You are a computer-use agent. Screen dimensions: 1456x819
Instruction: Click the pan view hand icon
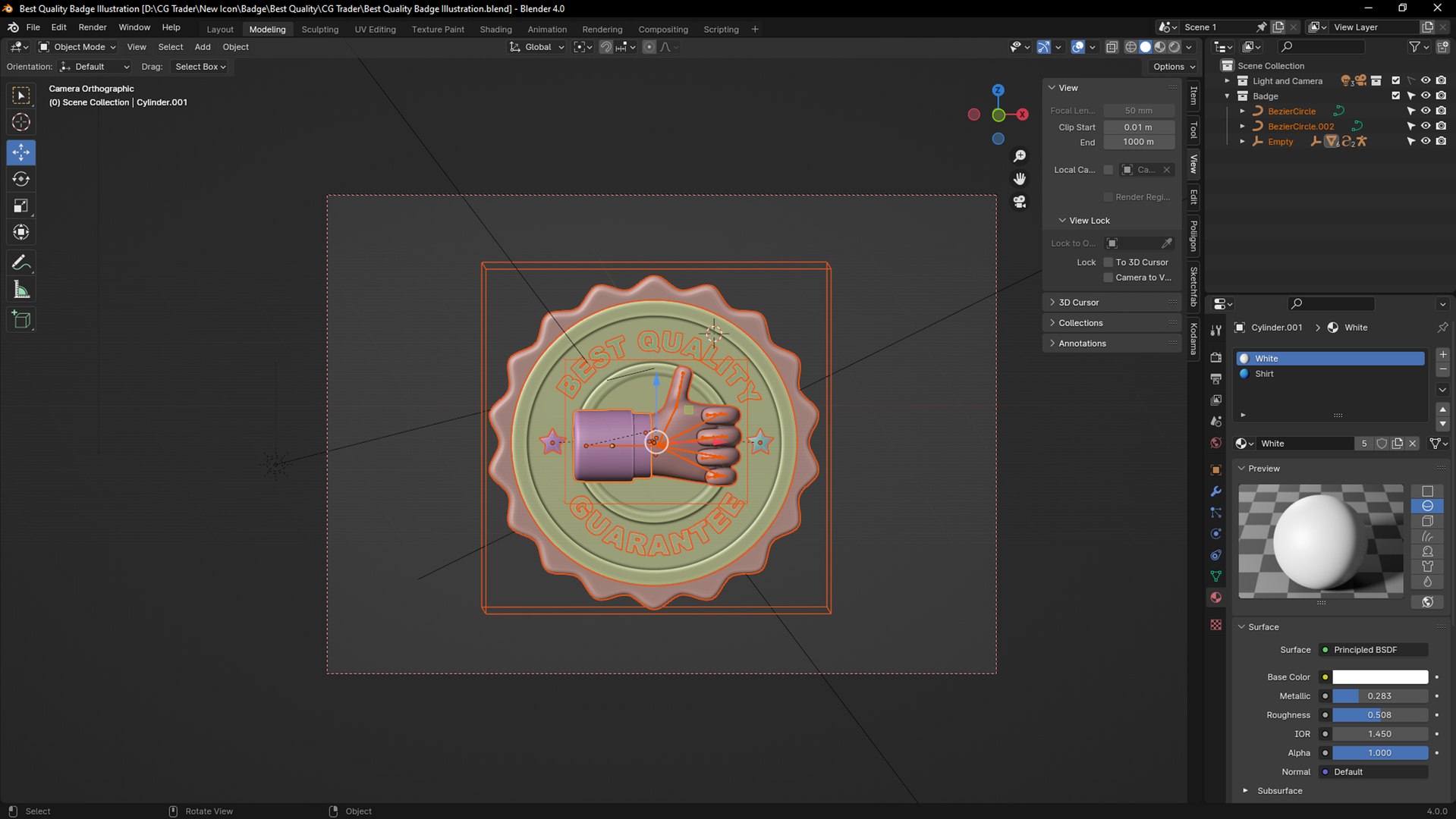tap(1020, 179)
